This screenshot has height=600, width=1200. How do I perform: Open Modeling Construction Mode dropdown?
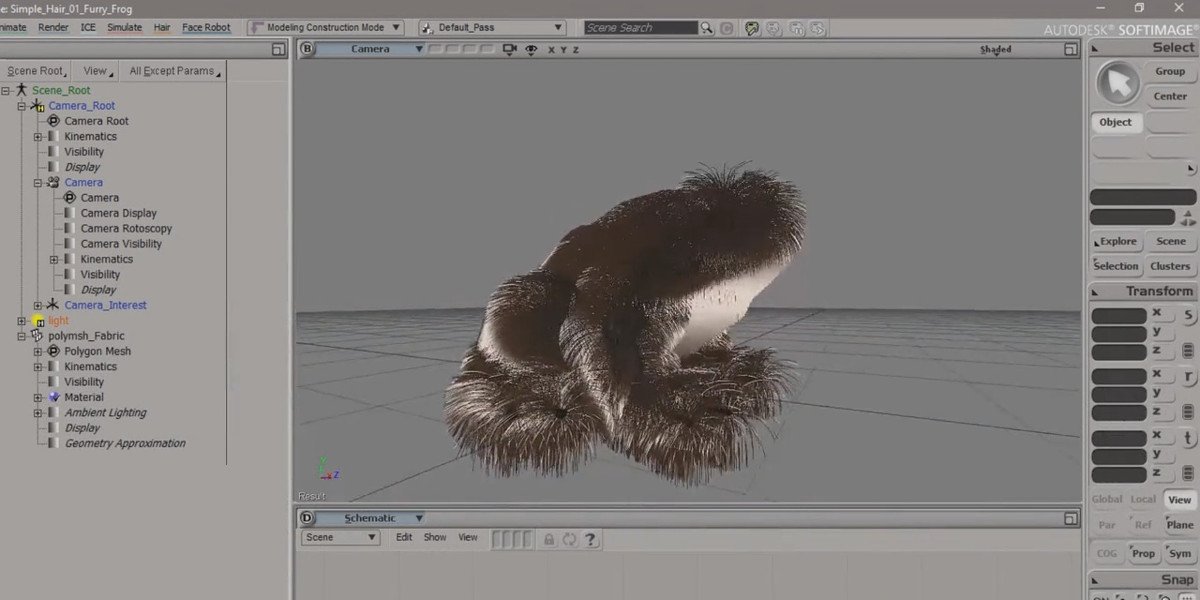(x=326, y=28)
